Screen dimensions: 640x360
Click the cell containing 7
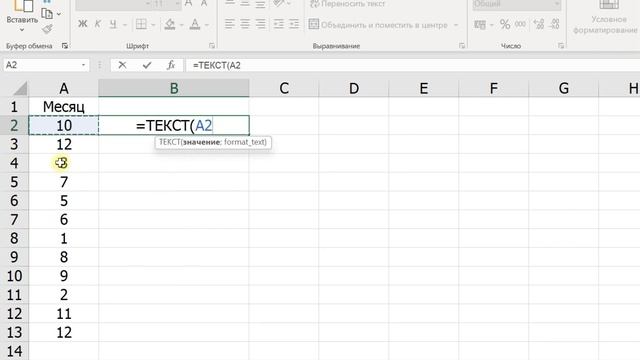coord(64,182)
